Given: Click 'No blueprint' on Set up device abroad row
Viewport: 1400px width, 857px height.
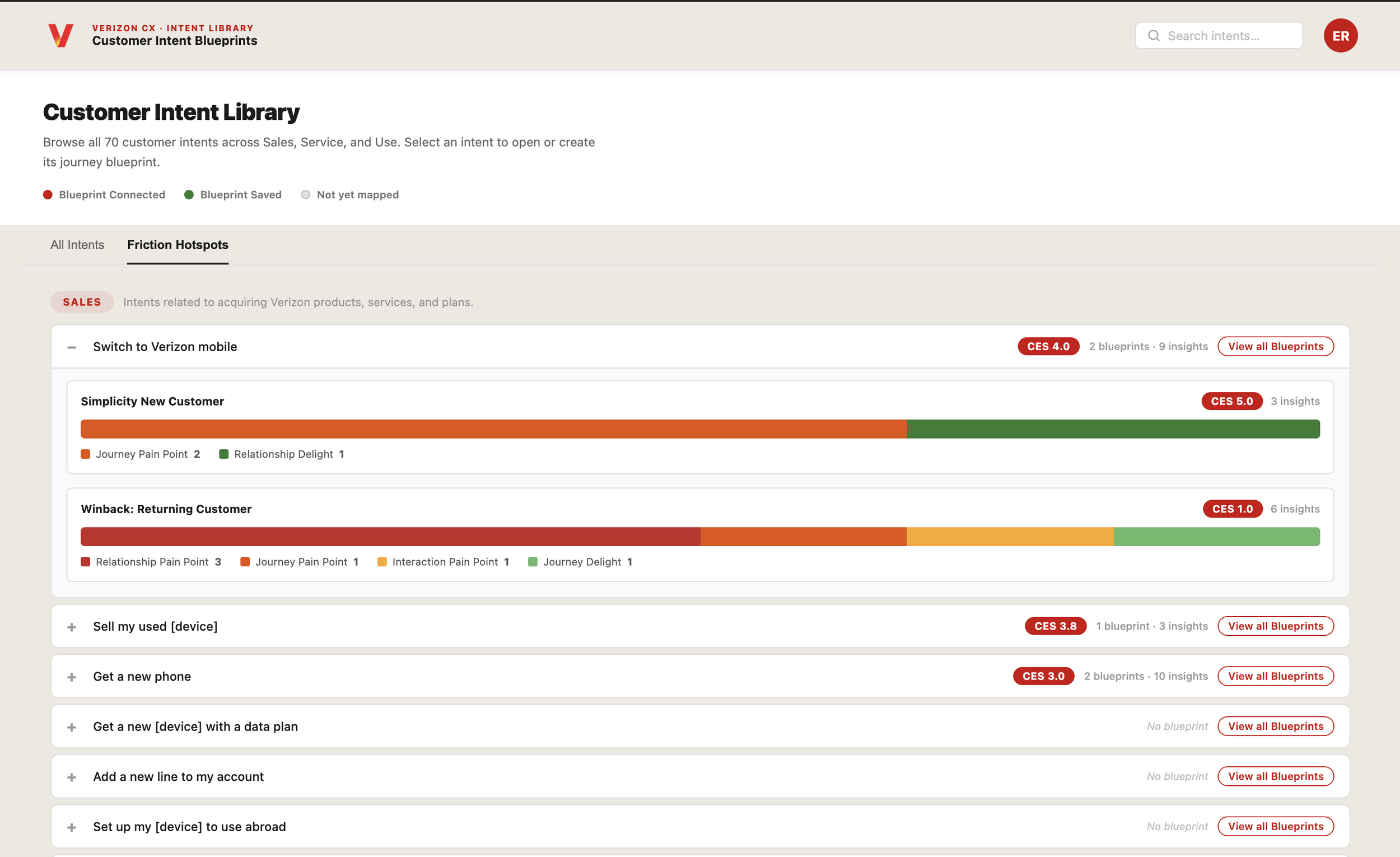Looking at the screenshot, I should [x=1177, y=826].
